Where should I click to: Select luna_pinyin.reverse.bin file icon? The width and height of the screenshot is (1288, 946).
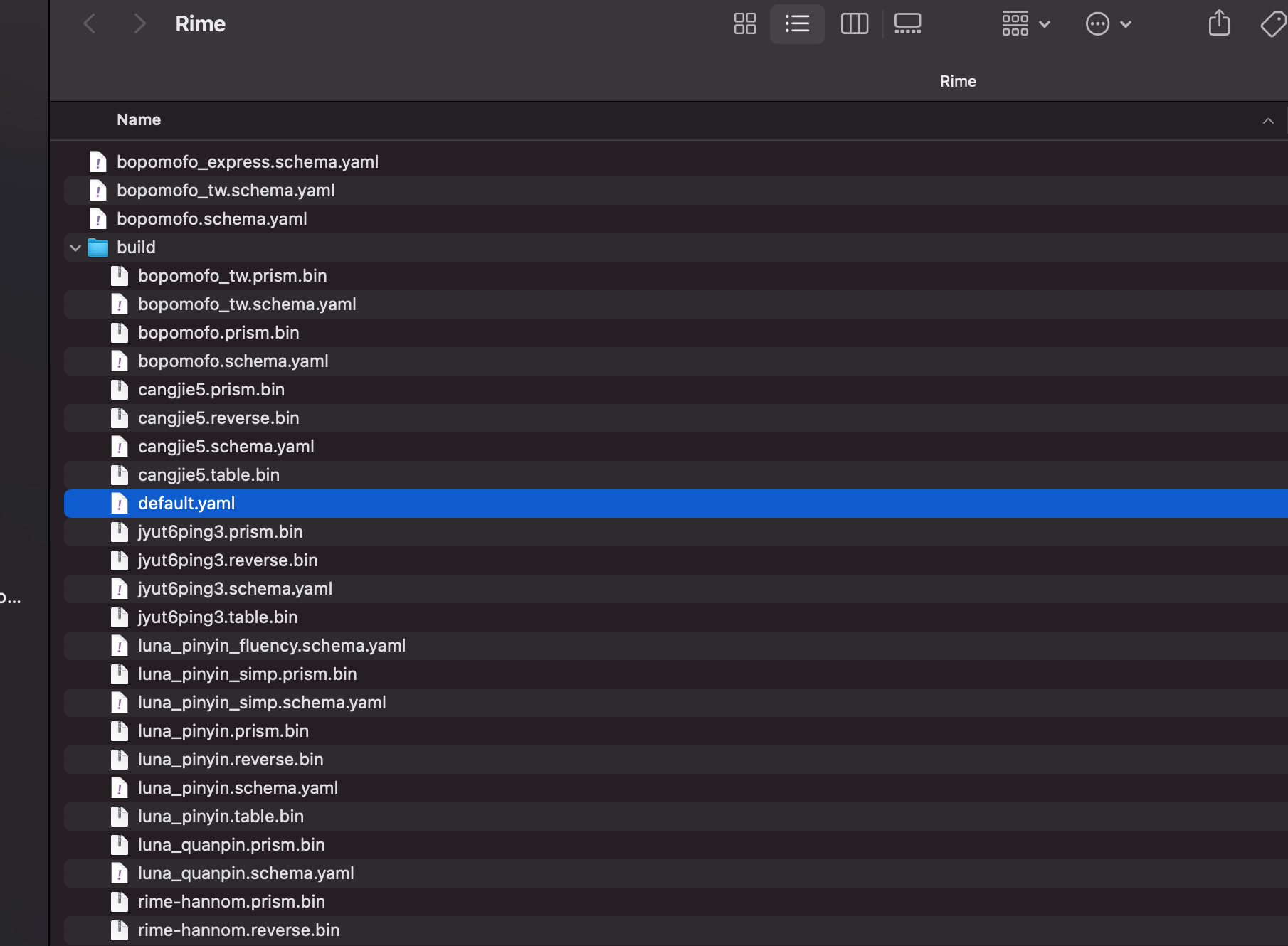click(x=120, y=760)
